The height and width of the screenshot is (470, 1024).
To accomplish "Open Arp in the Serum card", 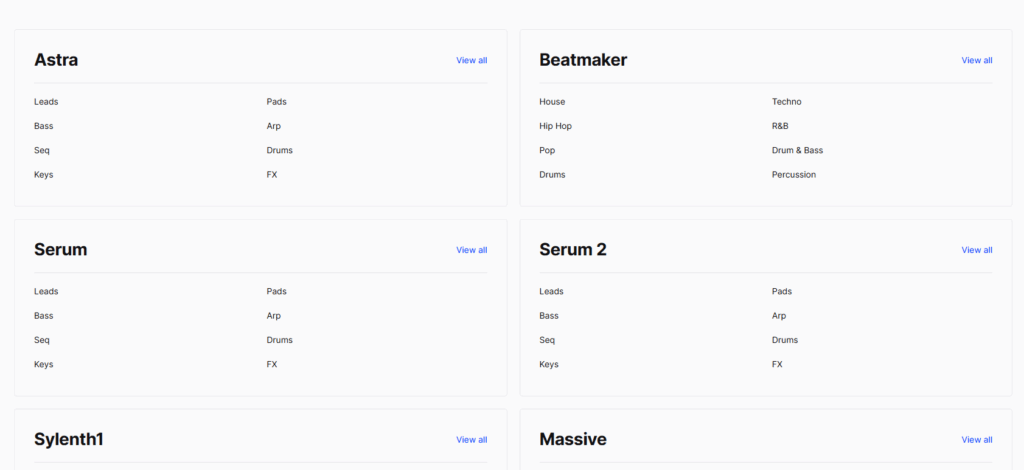I will (274, 316).
